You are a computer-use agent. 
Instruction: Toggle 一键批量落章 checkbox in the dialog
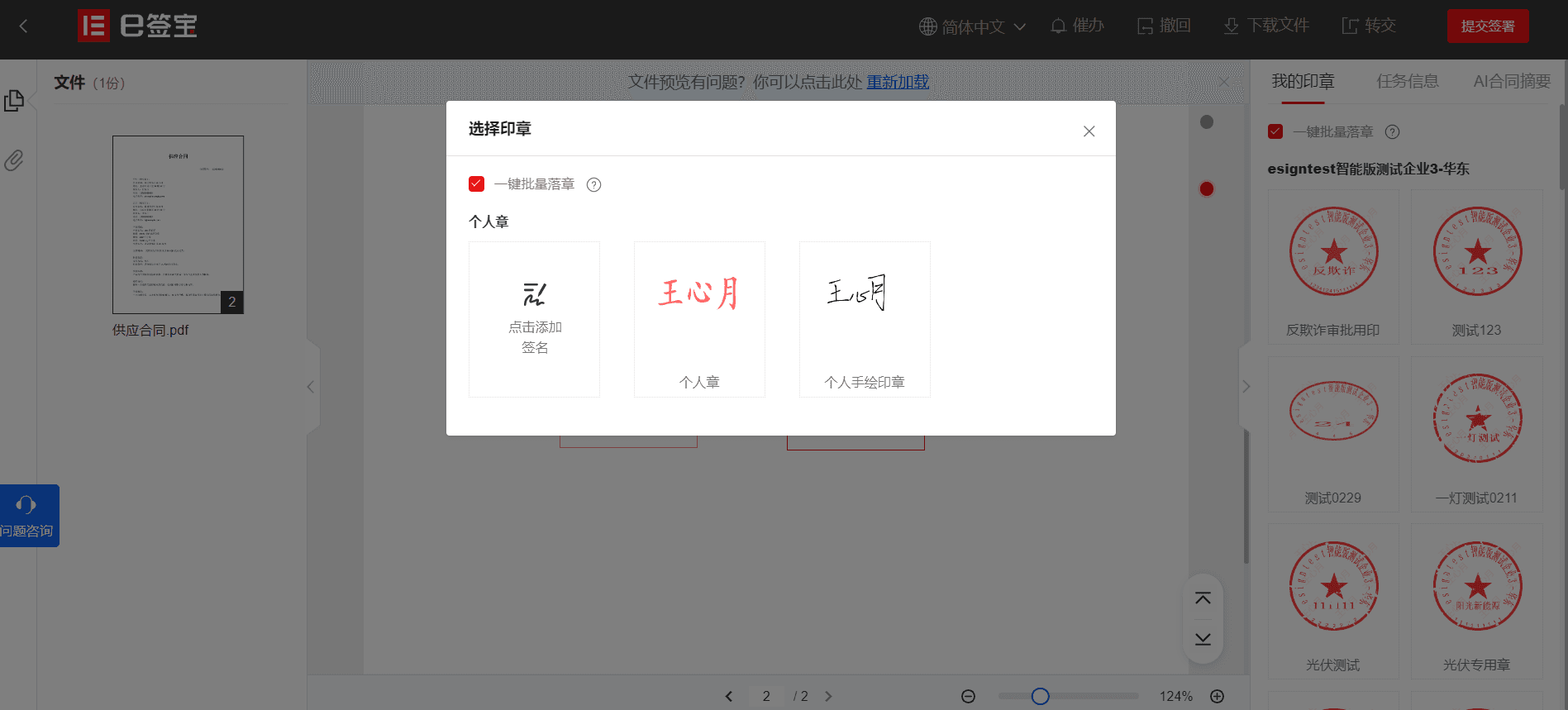[x=476, y=183]
